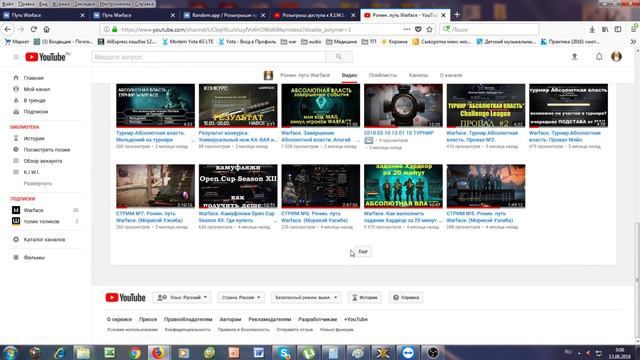Toggle the browser sidebar icon
Screen dimensions: 640x360
tap(618, 29)
